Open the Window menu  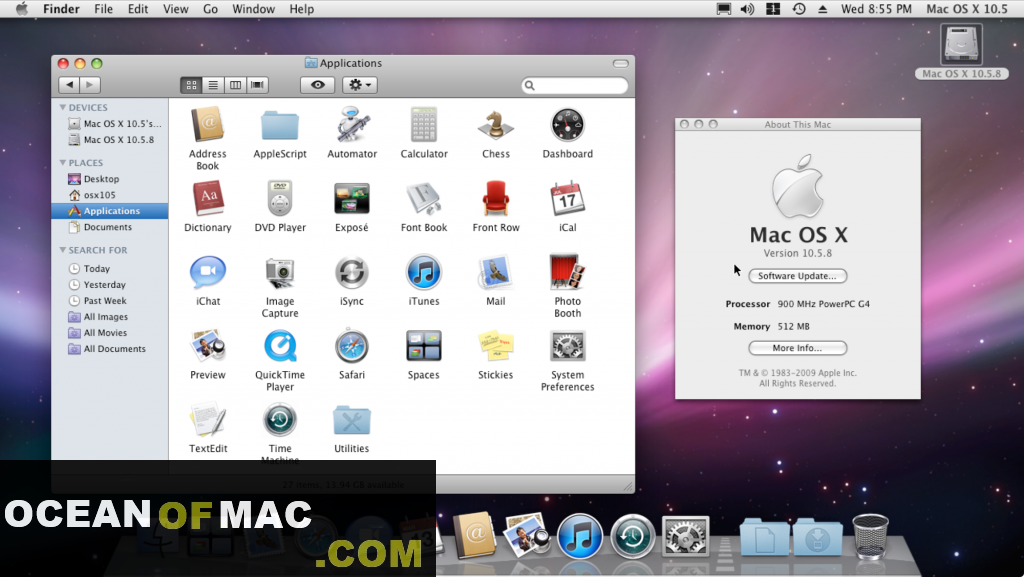(x=253, y=8)
